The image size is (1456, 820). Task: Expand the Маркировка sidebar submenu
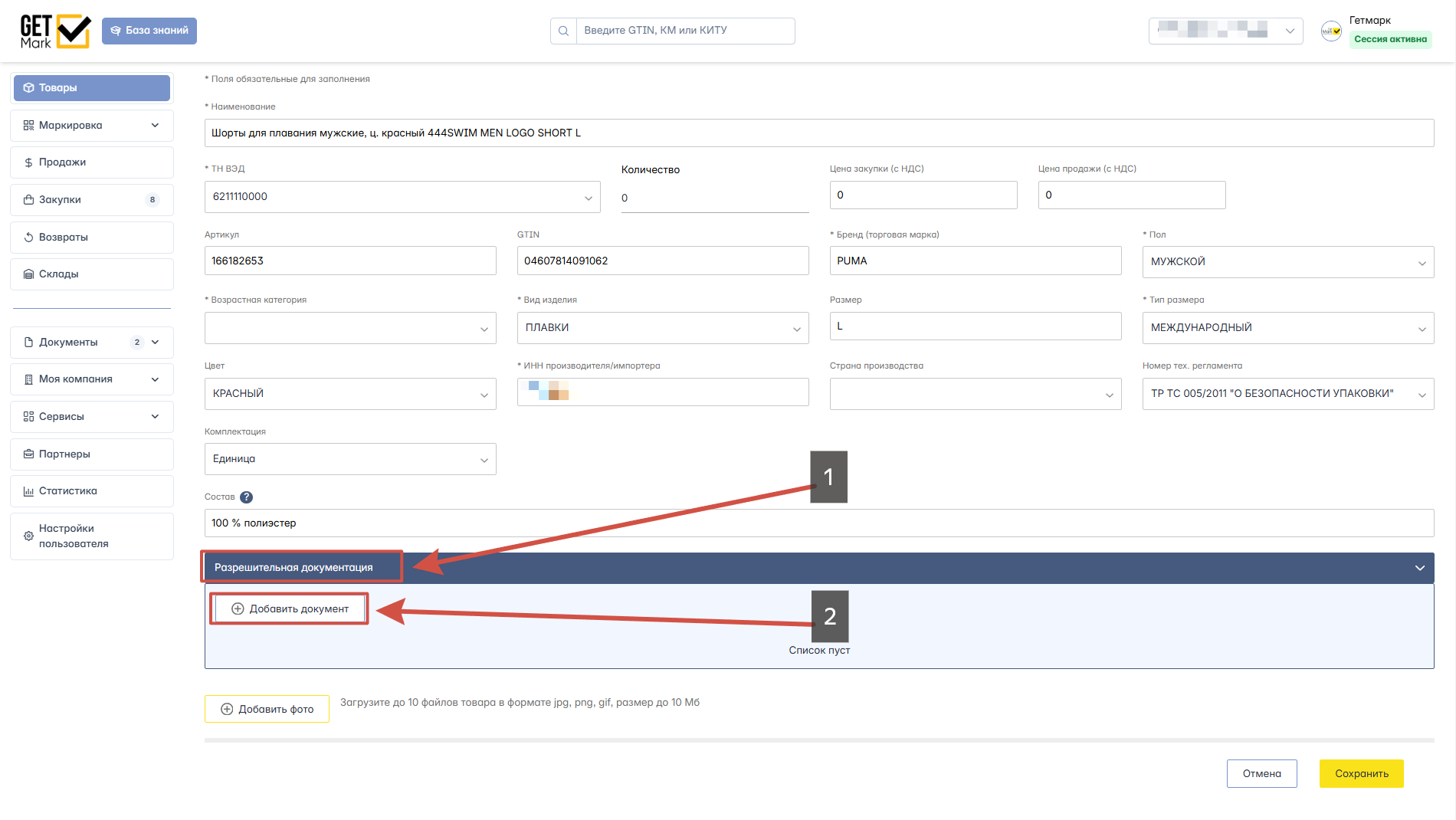(x=92, y=126)
